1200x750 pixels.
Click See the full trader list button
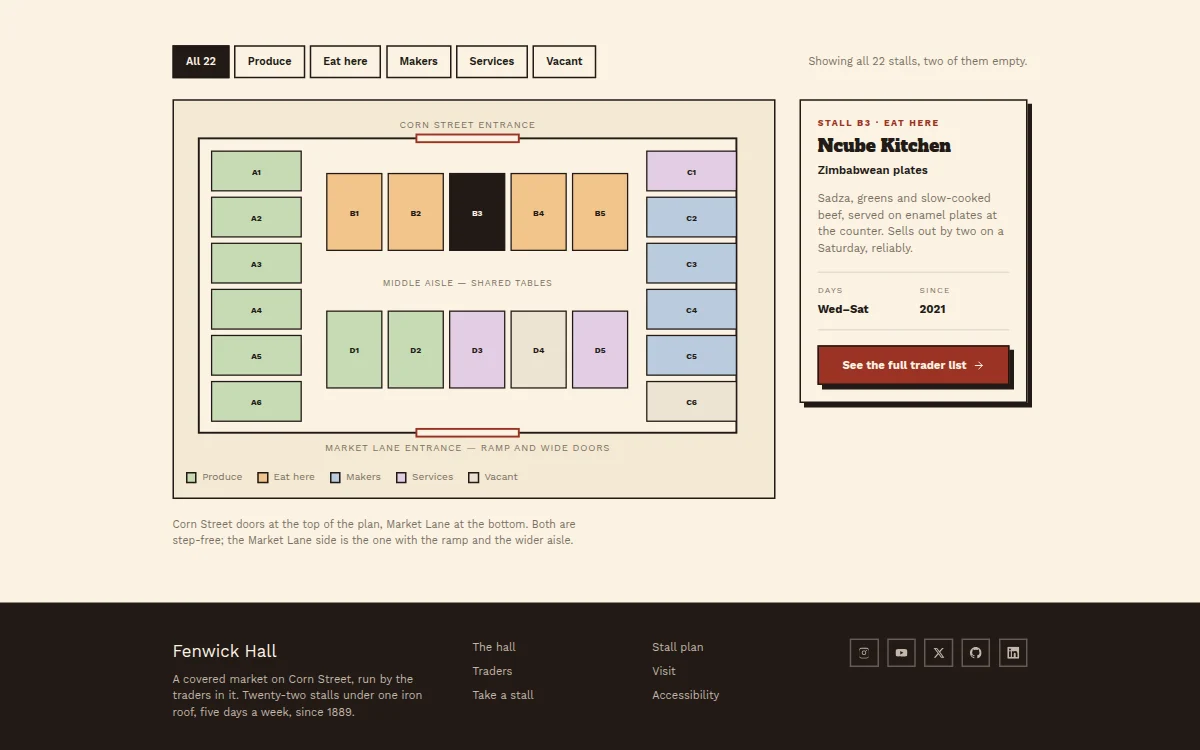click(x=913, y=365)
